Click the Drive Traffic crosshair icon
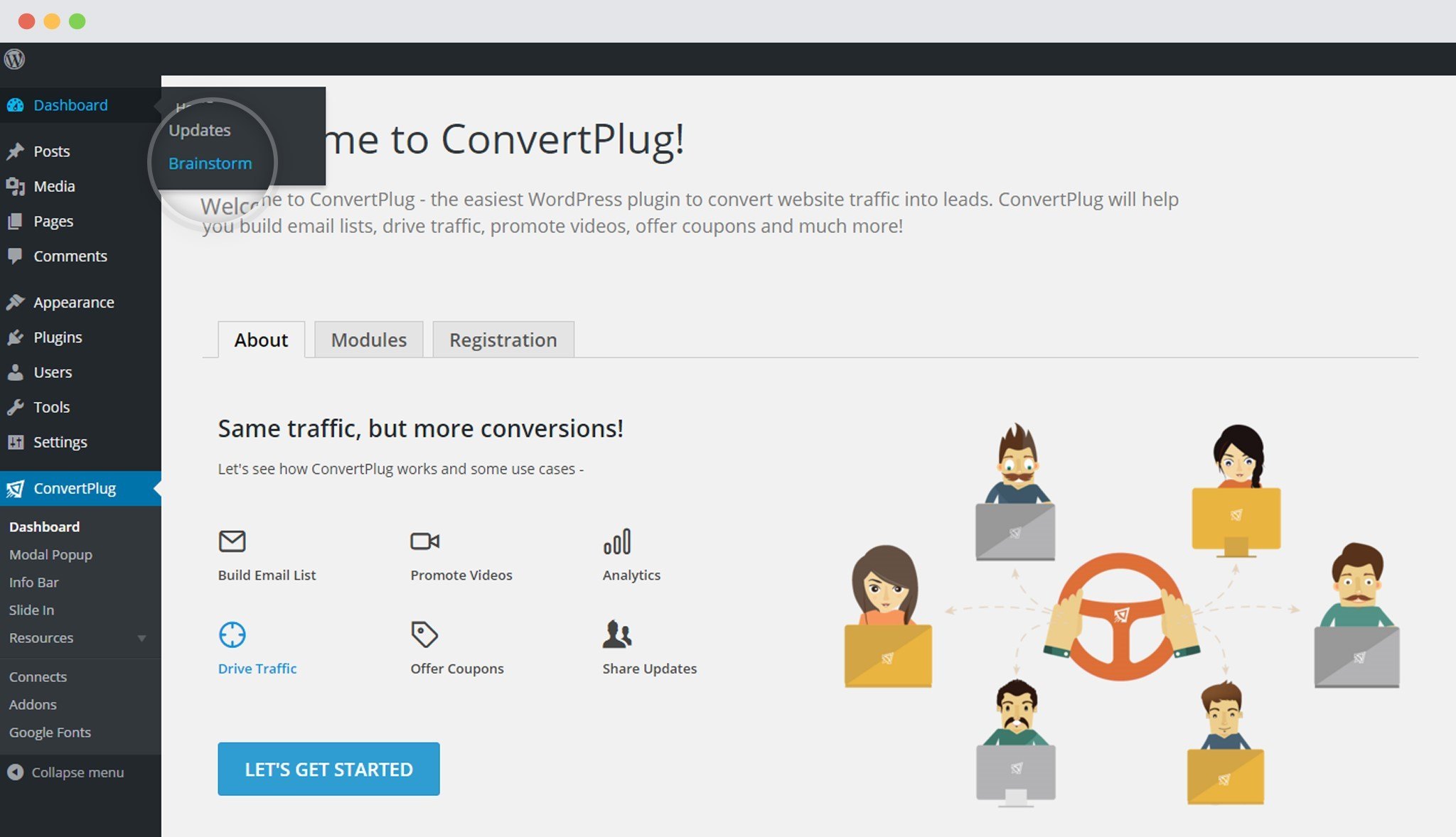 click(232, 634)
